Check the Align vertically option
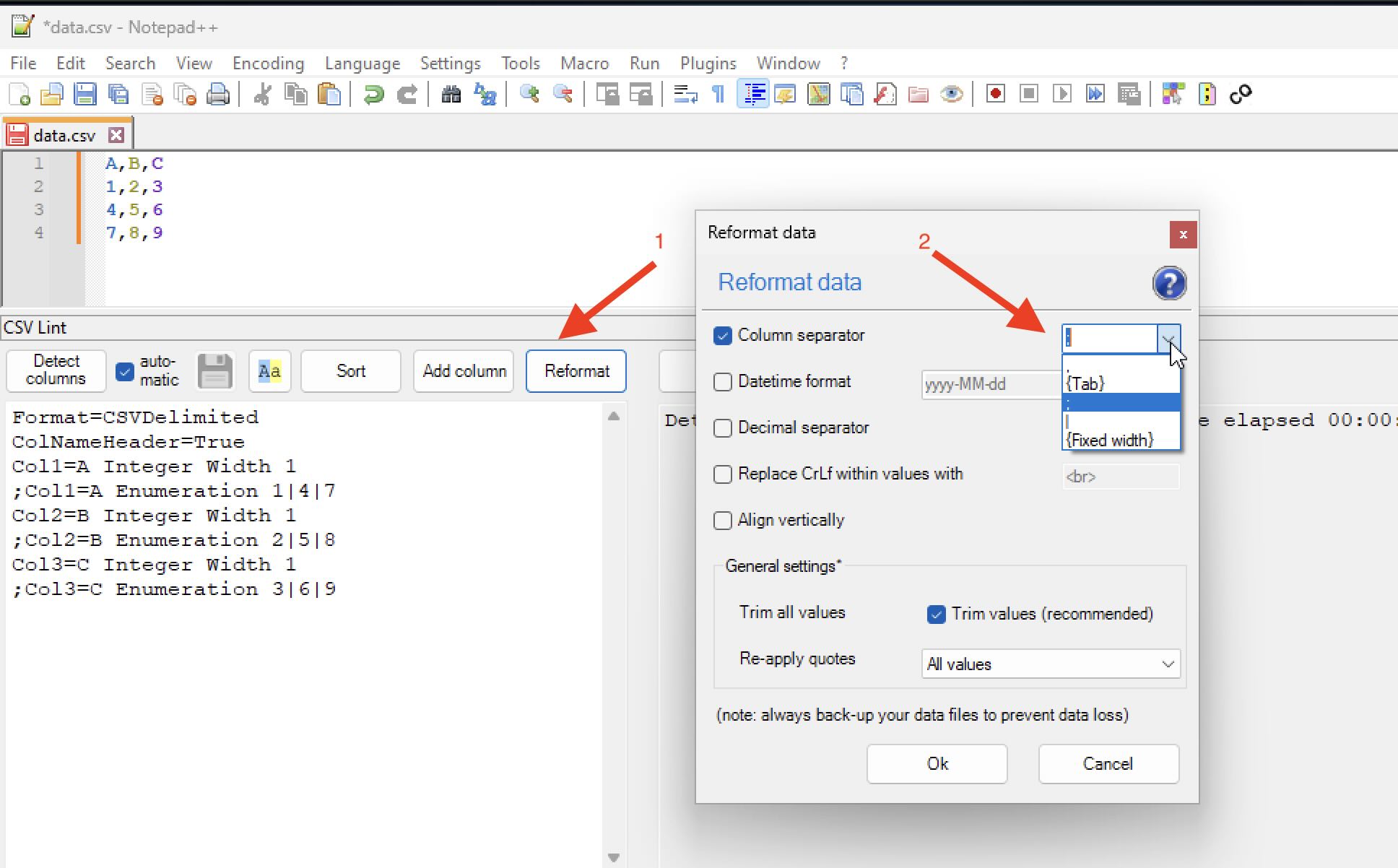 click(723, 520)
